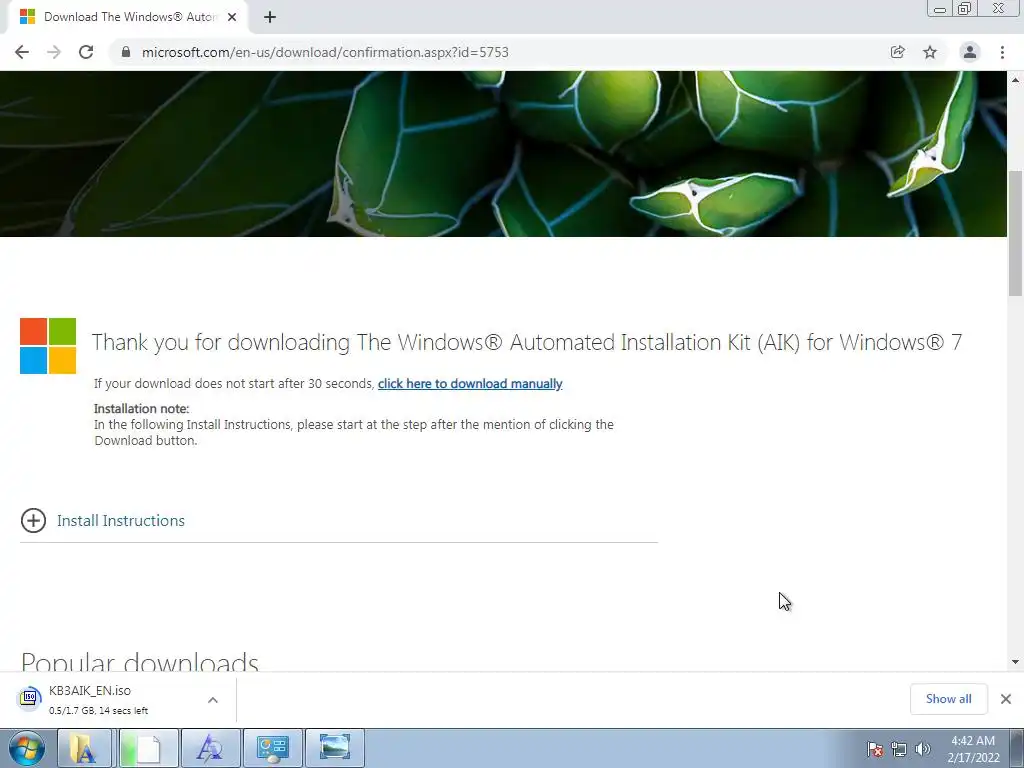Viewport: 1024px width, 768px height.
Task: Click the Installation note text
Action: [x=141, y=409]
